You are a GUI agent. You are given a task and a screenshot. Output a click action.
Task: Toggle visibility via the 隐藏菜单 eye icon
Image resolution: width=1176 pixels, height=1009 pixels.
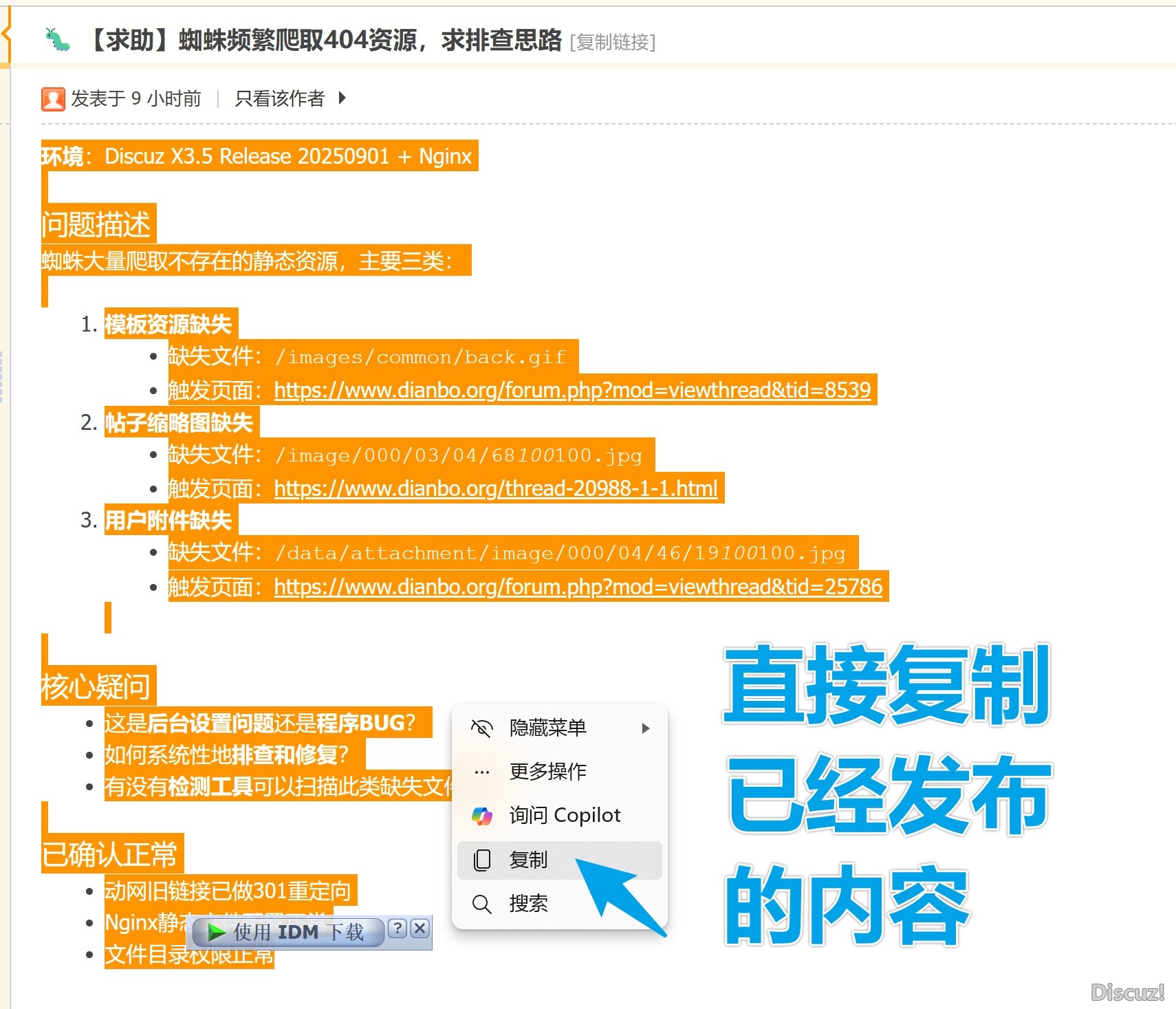point(481,728)
